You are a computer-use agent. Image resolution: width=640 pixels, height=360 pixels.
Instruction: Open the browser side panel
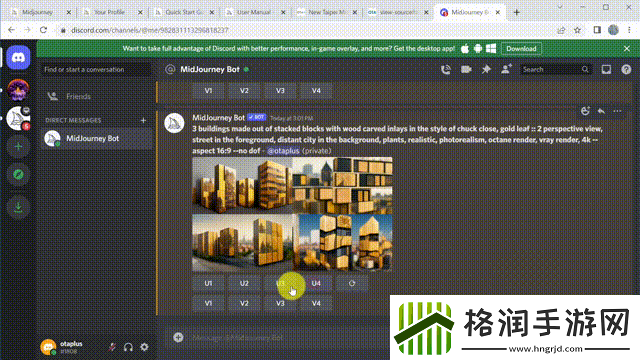pyautogui.click(x=597, y=30)
